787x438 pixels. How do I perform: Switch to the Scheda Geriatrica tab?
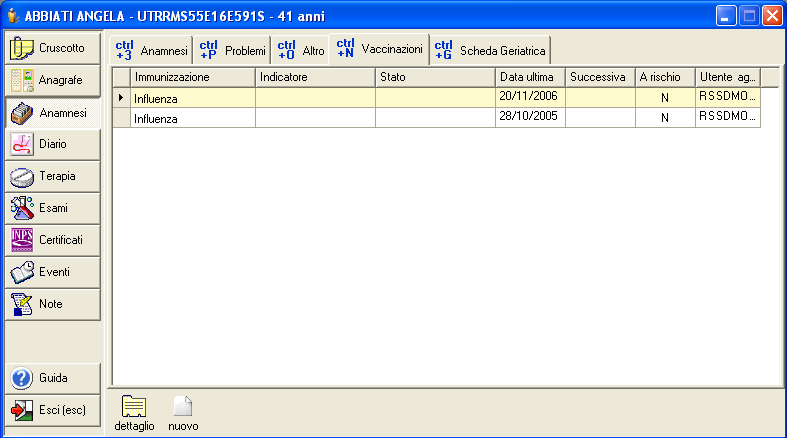pos(490,50)
